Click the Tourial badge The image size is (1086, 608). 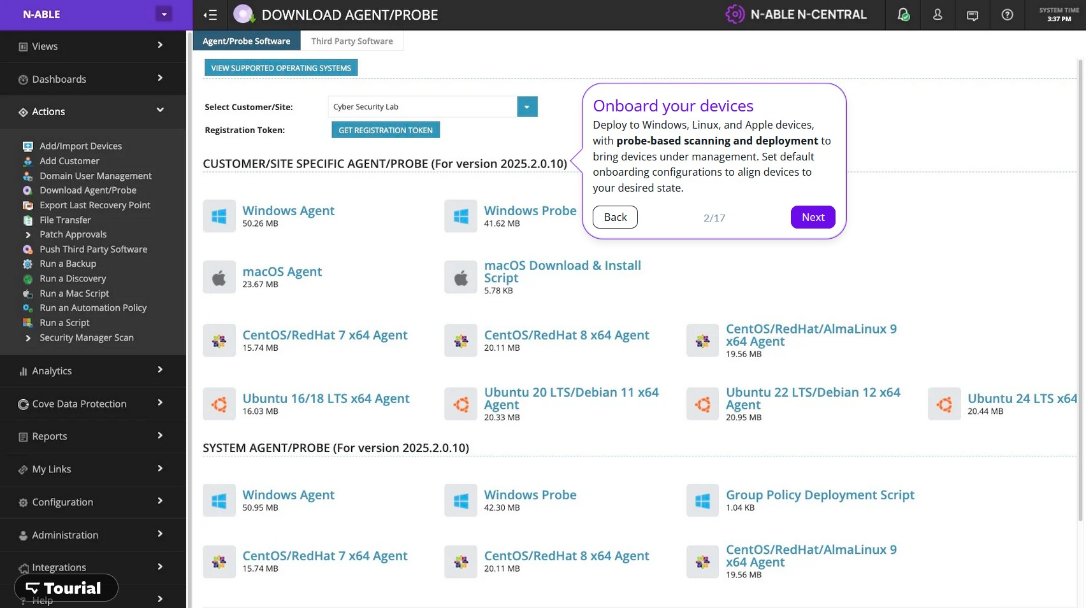click(66, 588)
